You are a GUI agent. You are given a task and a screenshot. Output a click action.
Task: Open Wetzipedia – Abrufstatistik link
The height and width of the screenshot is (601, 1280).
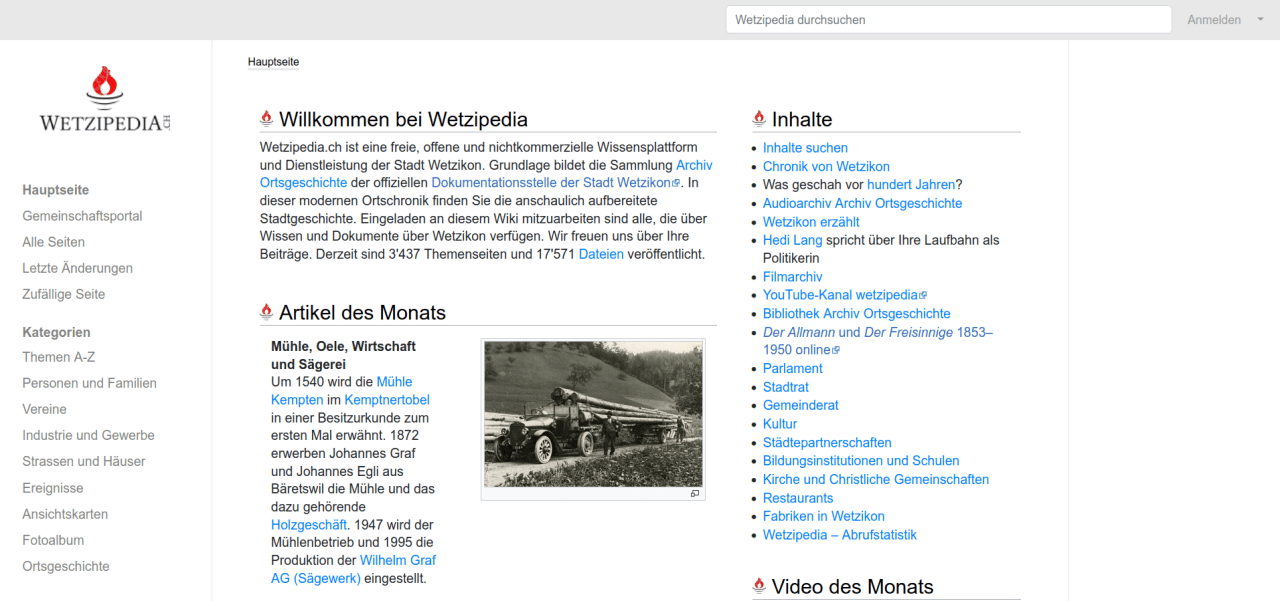click(840, 535)
